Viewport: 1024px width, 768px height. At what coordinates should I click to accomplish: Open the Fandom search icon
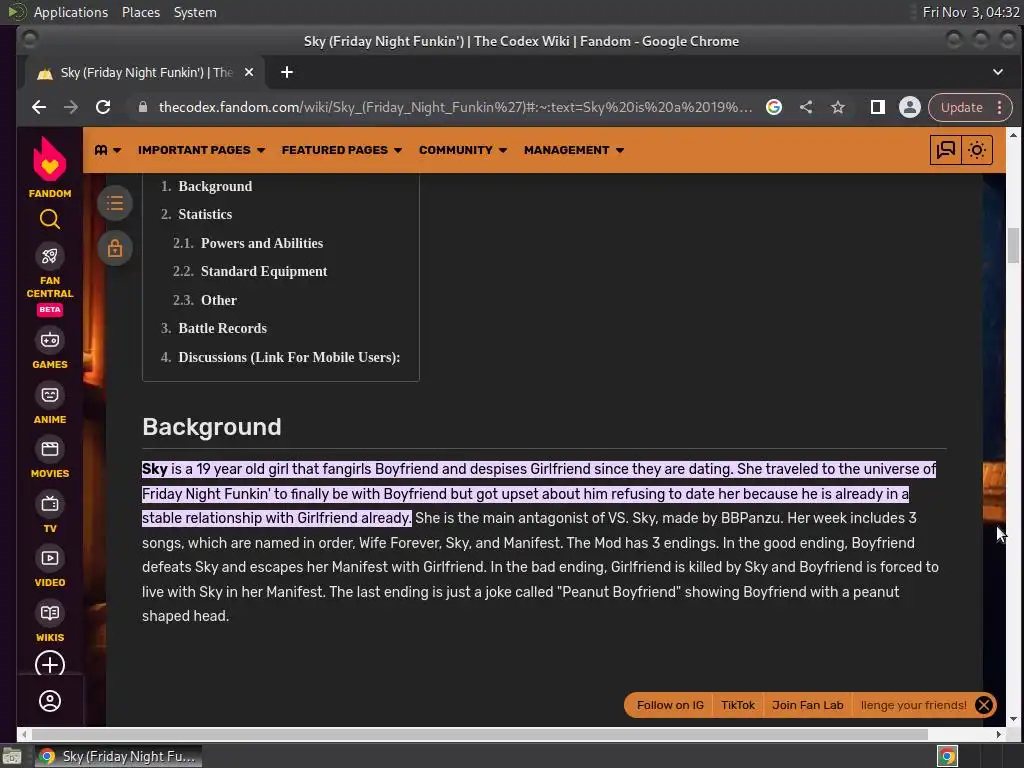pyautogui.click(x=50, y=219)
